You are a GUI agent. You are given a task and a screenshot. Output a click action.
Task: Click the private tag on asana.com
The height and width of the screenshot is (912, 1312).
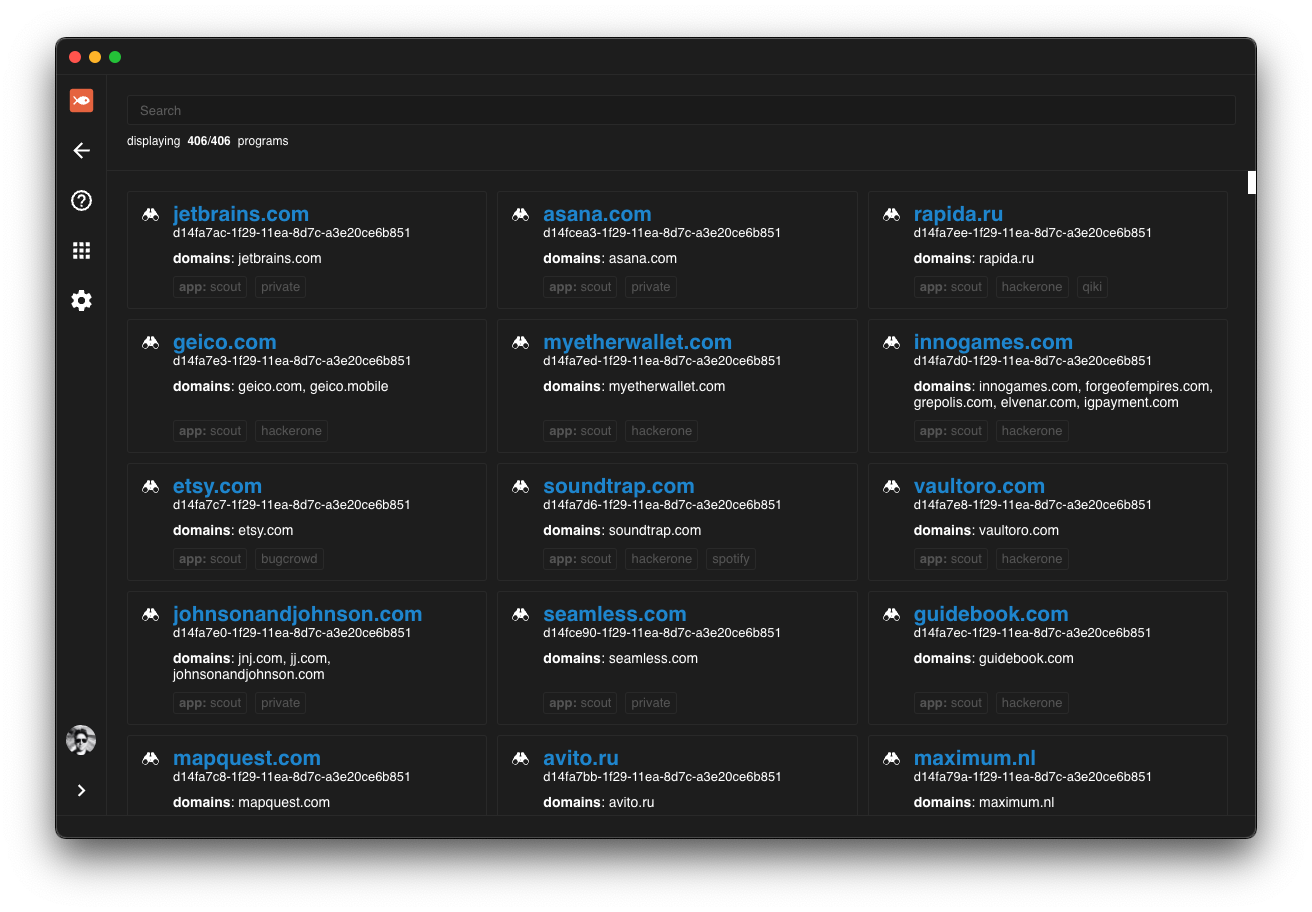point(651,287)
